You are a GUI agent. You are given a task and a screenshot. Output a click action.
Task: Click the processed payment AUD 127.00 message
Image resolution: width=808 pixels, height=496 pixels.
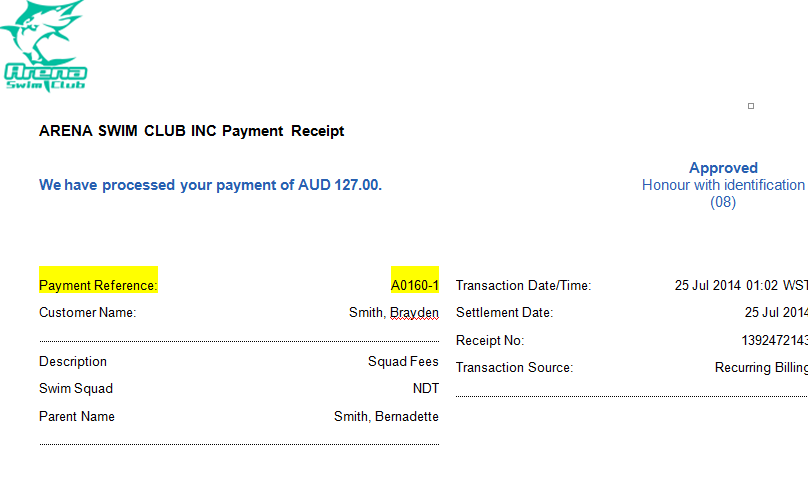pos(210,185)
